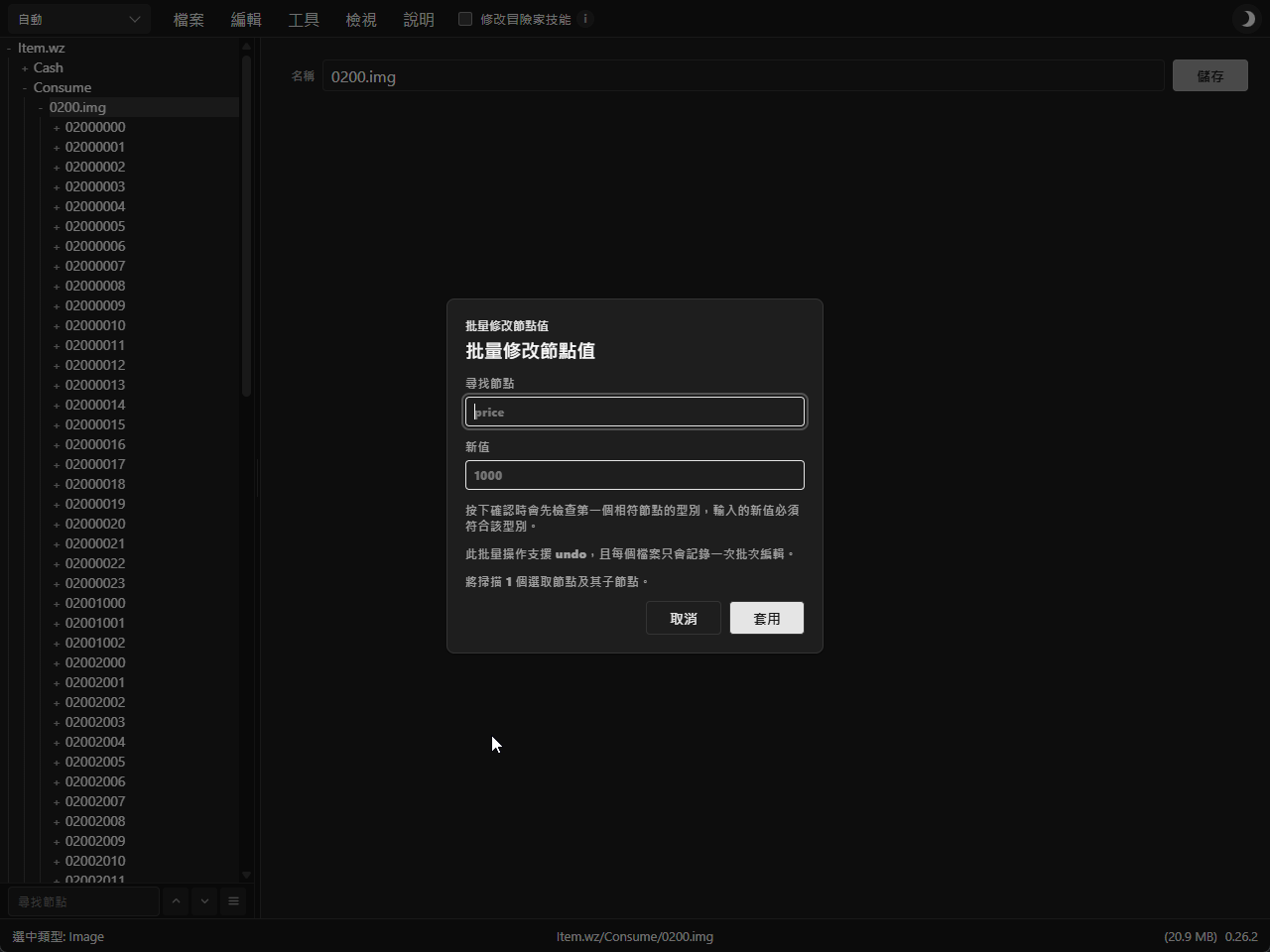The width and height of the screenshot is (1270, 952).
Task: Select tree item 02000006
Action: tap(95, 246)
